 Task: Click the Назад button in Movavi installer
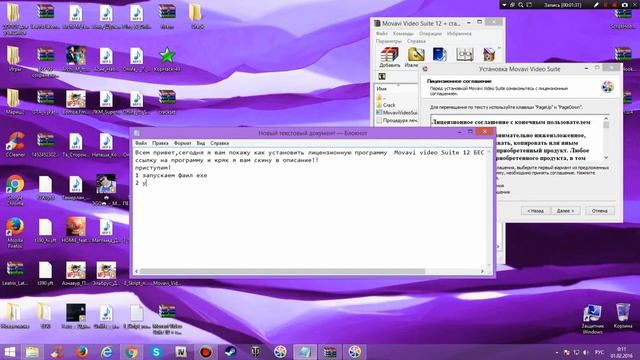535,211
